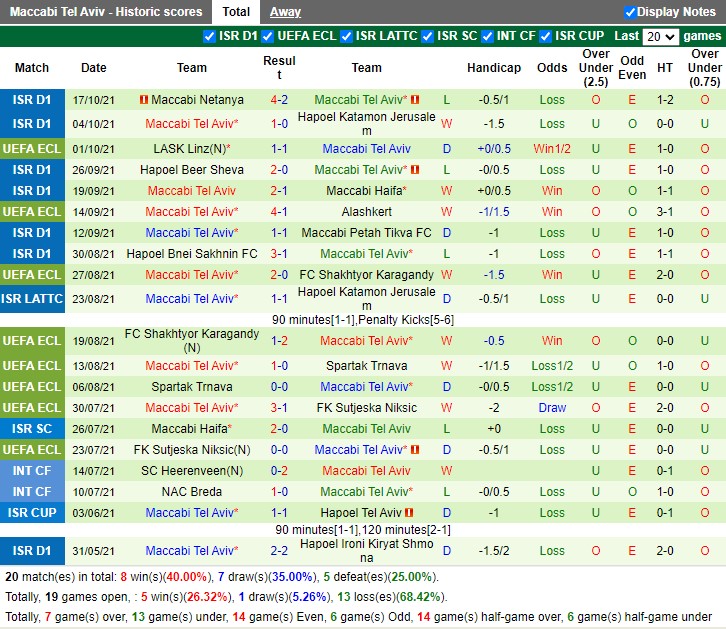This screenshot has height=629, width=726.
Task: Open Hapoel Bnei Sakhnin FC link
Action: pyautogui.click(x=192, y=254)
